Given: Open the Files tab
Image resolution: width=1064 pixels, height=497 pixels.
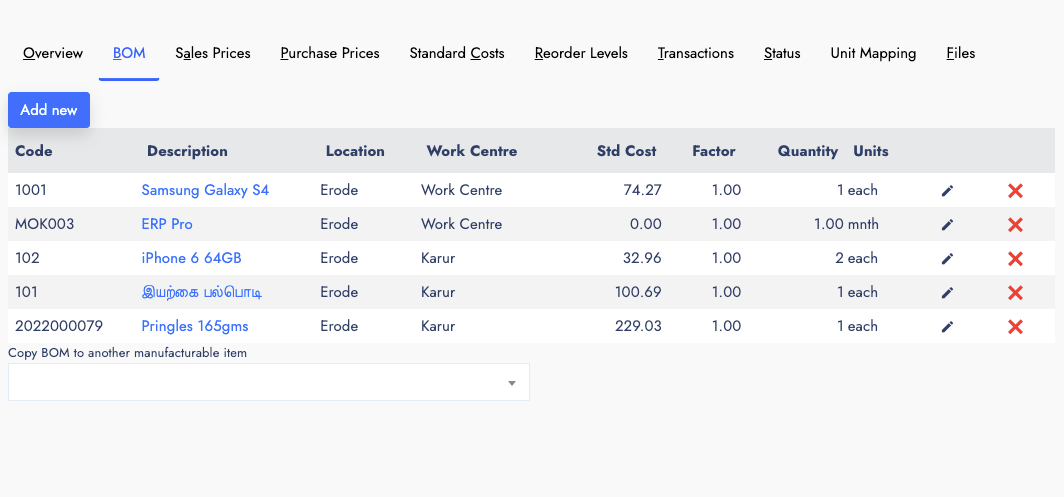Looking at the screenshot, I should pyautogui.click(x=960, y=53).
